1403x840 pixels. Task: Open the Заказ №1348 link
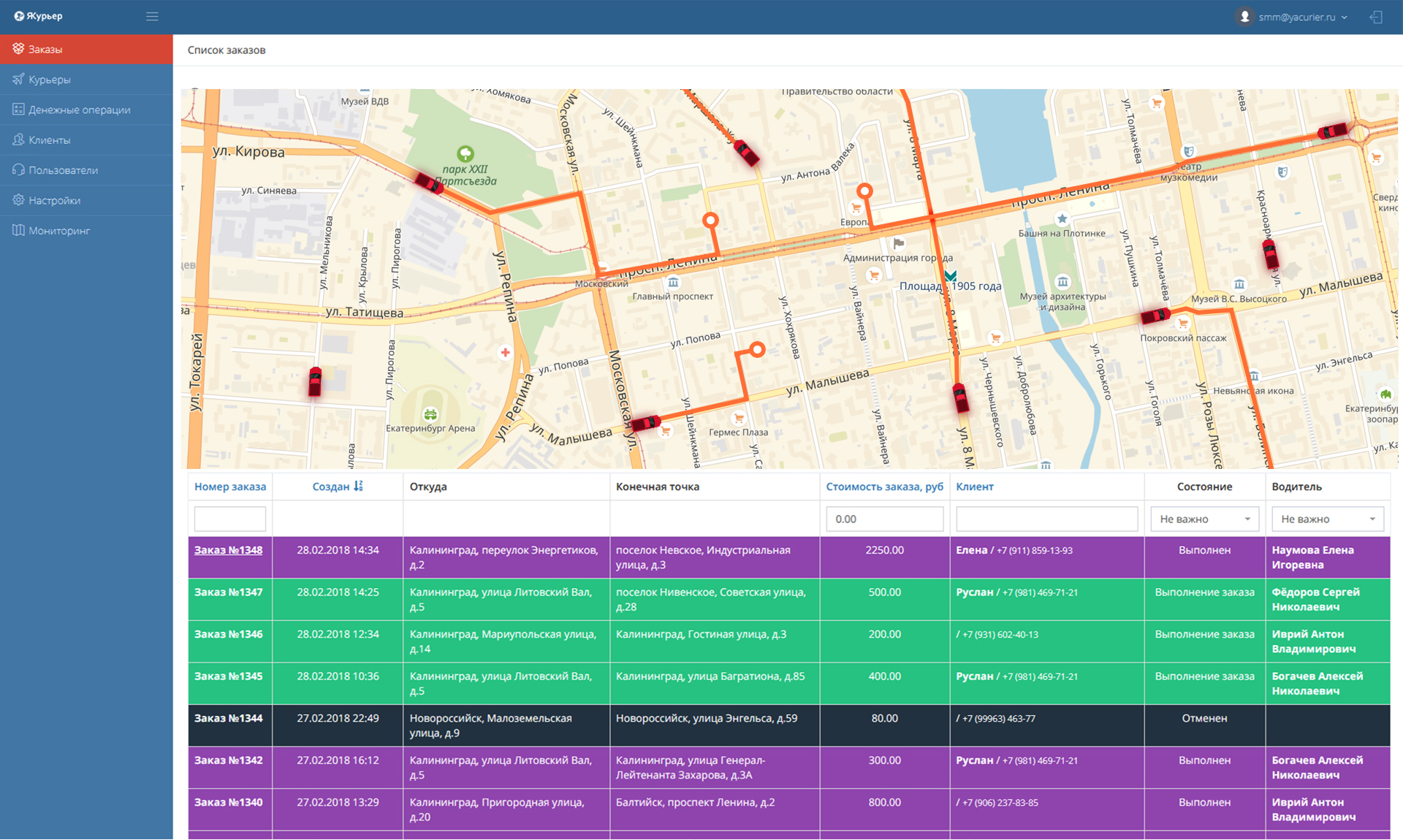(x=228, y=550)
